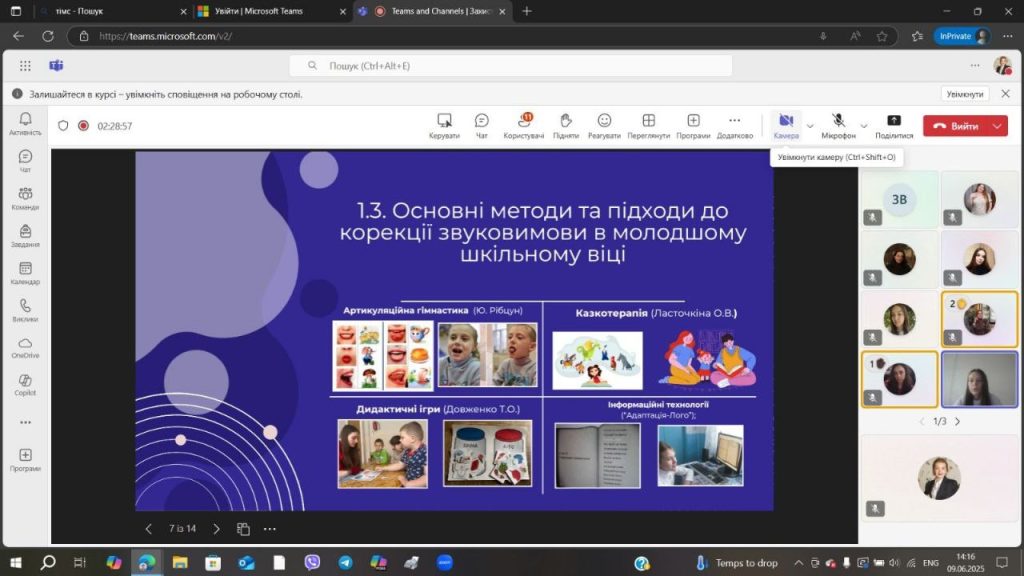Select the participant tile with live video

(979, 379)
